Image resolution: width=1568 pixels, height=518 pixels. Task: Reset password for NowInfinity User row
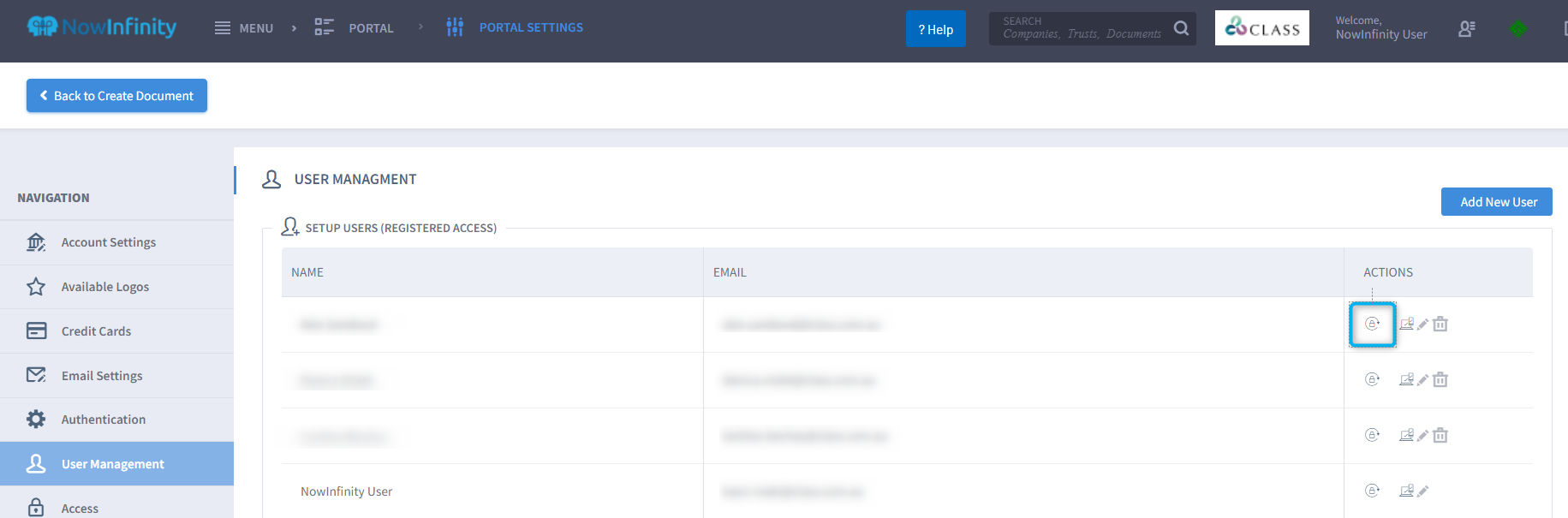tap(1372, 491)
